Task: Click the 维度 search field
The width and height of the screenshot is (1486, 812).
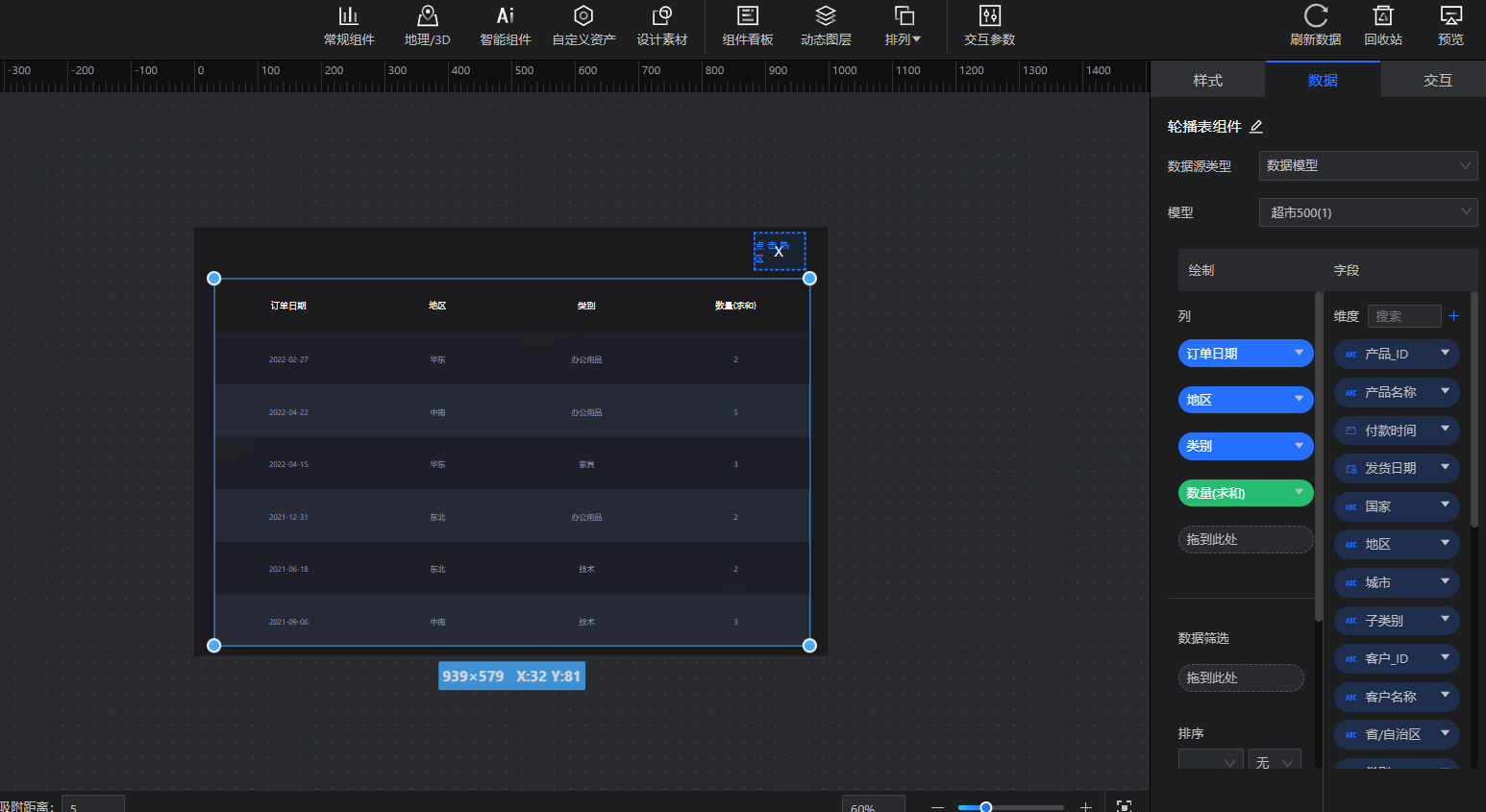Action: click(1404, 316)
